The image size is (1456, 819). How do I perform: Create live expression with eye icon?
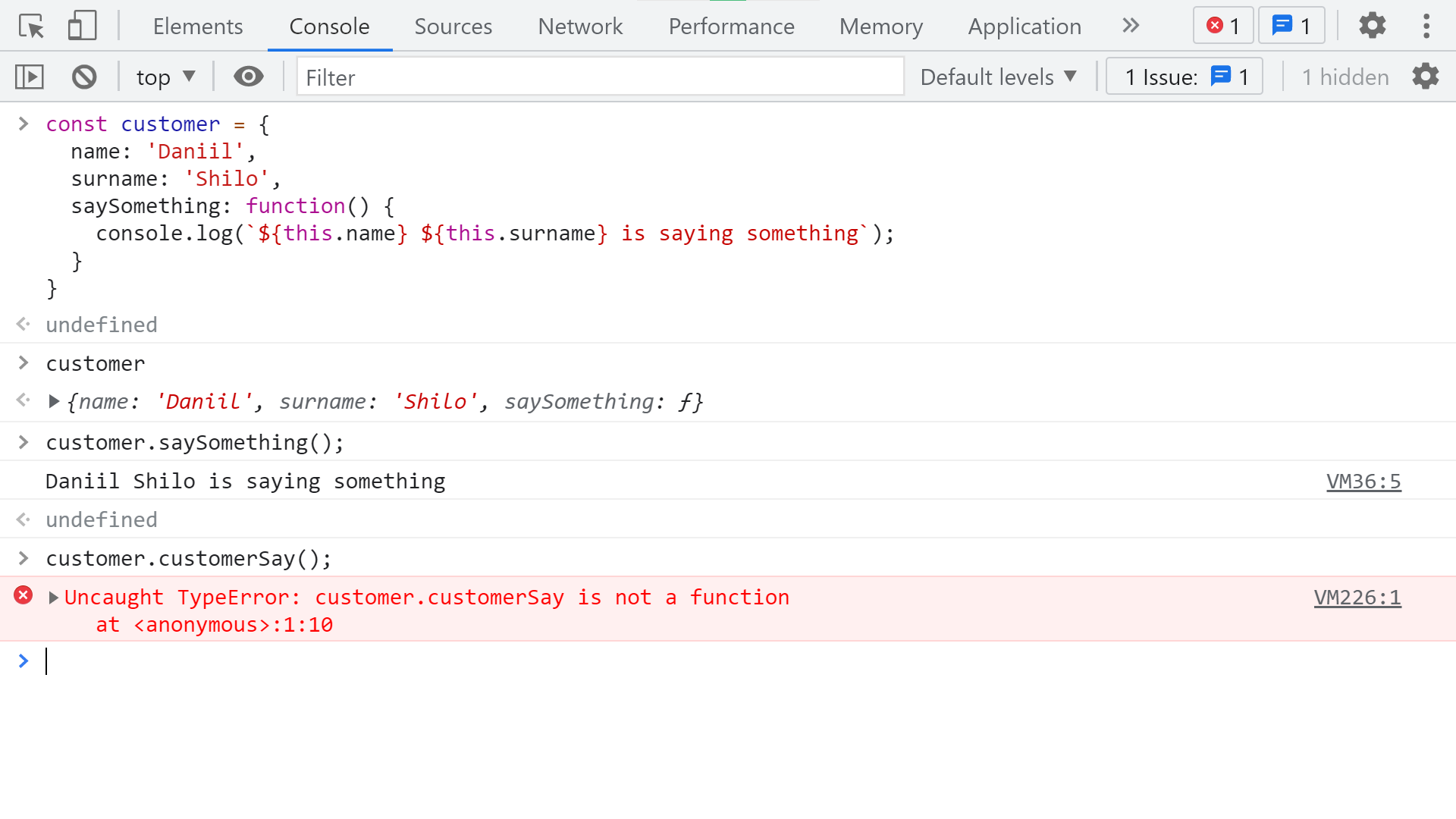(248, 77)
